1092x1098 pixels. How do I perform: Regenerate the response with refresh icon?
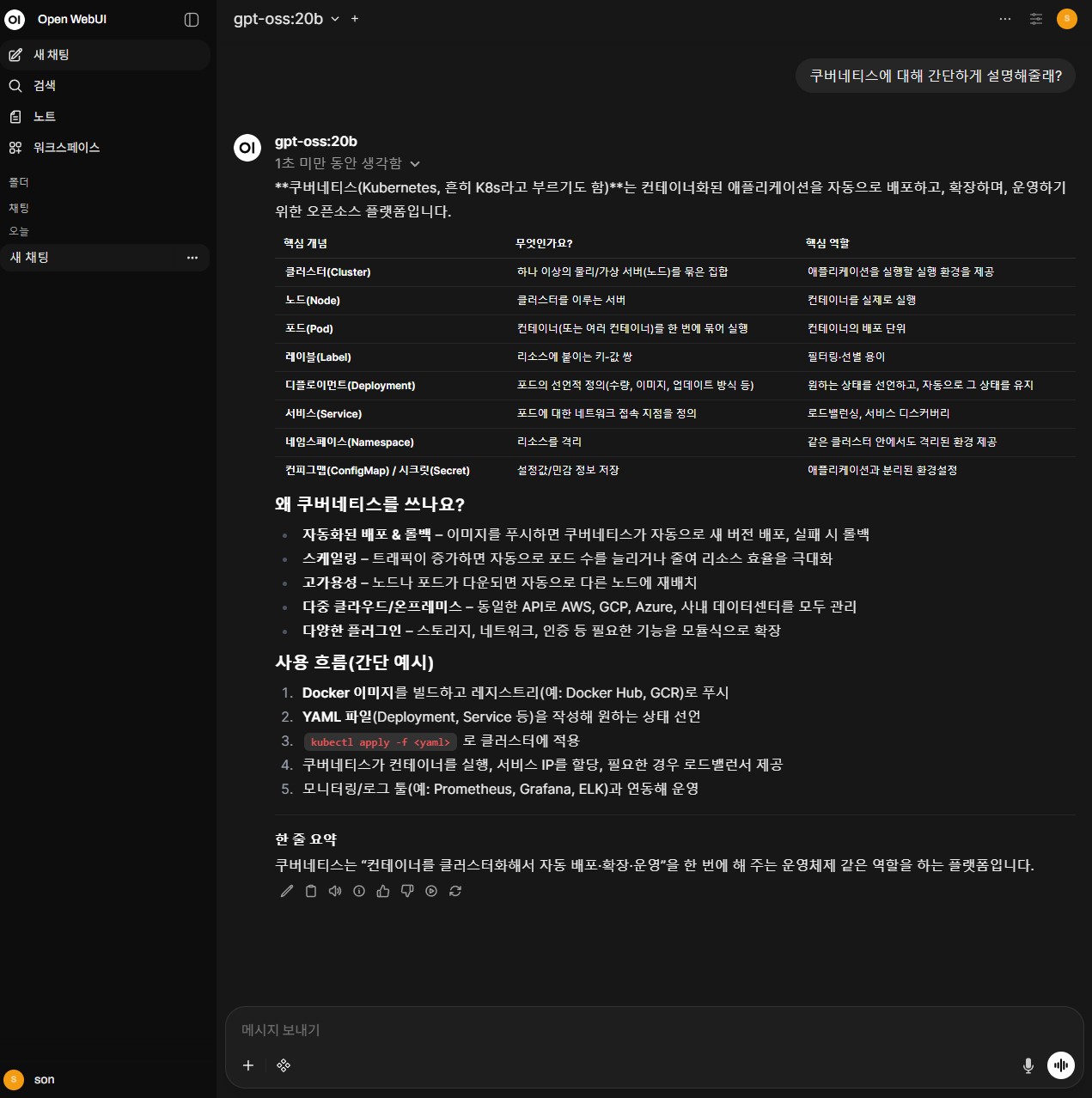tap(455, 891)
